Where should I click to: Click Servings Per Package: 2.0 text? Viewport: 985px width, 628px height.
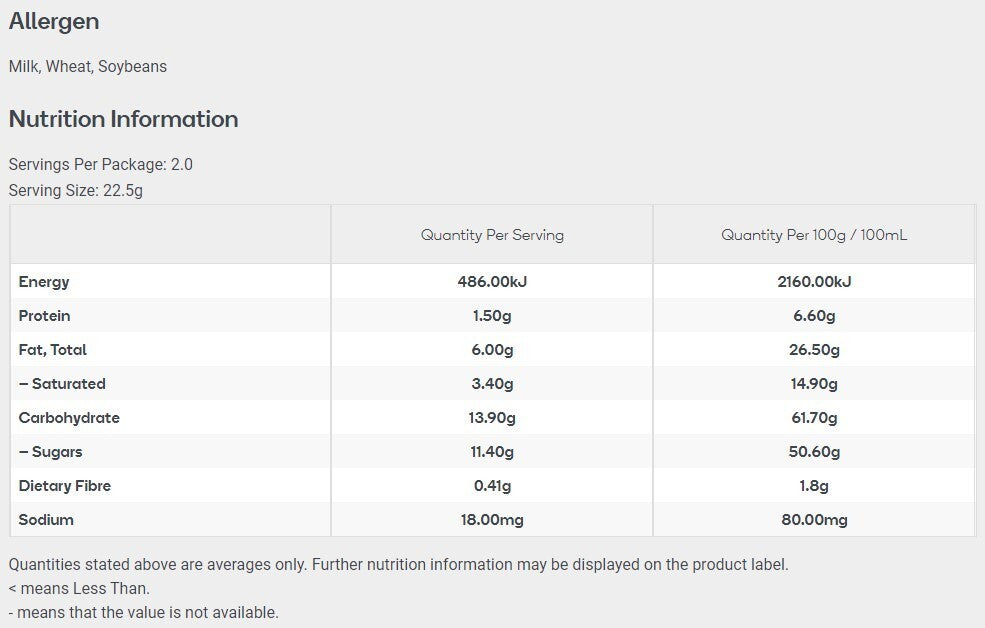point(101,165)
